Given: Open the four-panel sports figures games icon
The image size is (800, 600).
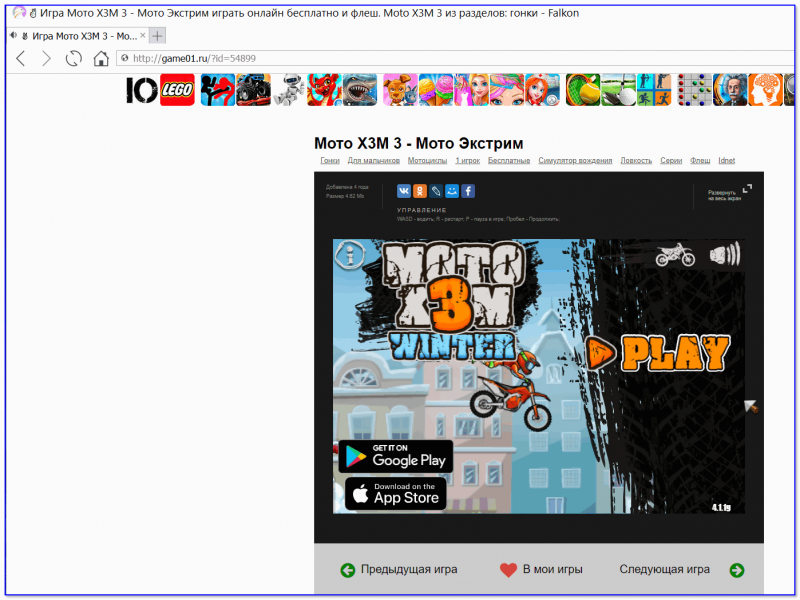Looking at the screenshot, I should tap(654, 90).
